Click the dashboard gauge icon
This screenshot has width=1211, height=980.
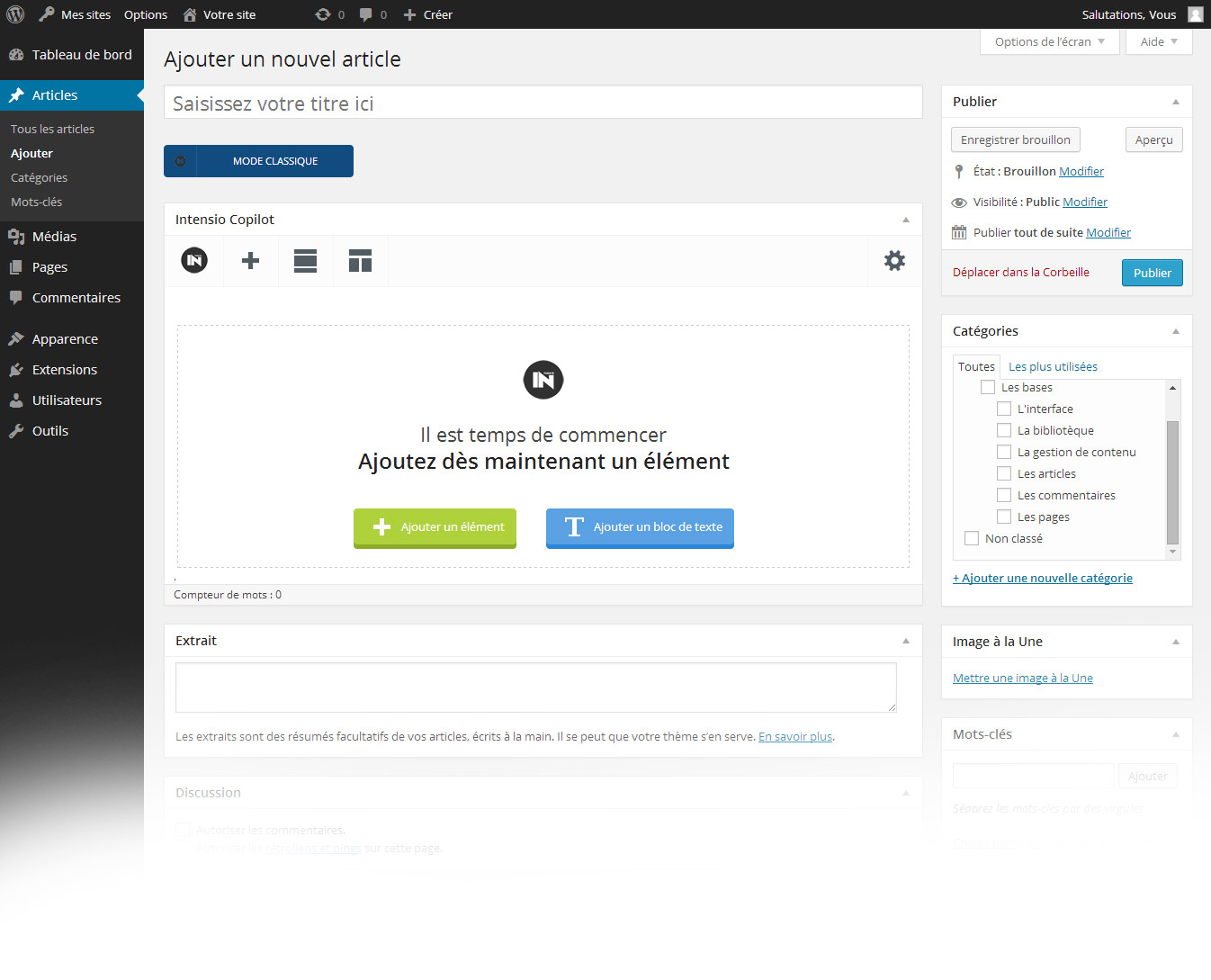tap(16, 55)
